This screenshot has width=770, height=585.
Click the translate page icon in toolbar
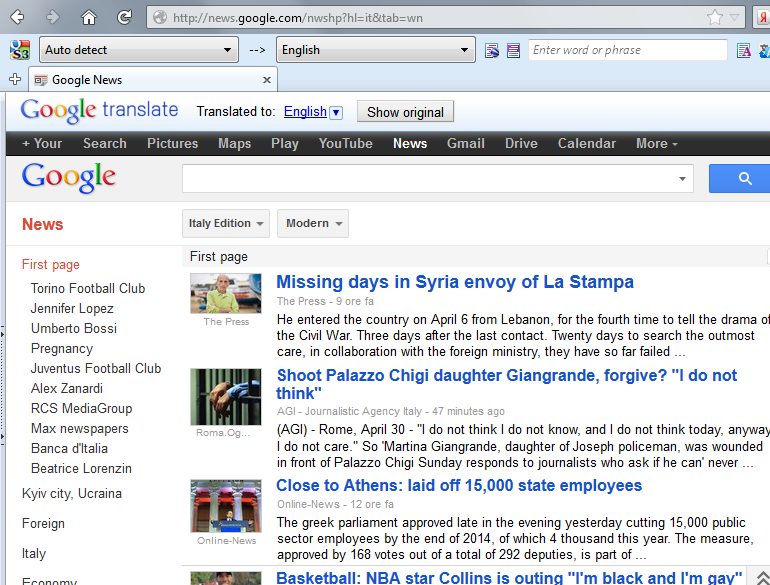coord(492,50)
